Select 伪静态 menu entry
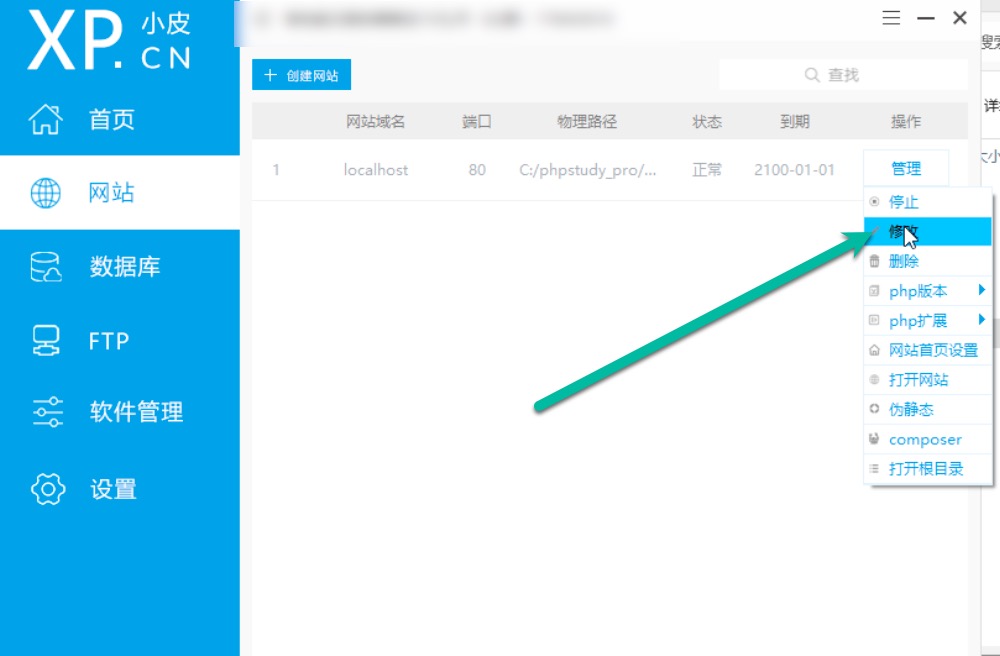Image resolution: width=1000 pixels, height=656 pixels. click(x=928, y=409)
